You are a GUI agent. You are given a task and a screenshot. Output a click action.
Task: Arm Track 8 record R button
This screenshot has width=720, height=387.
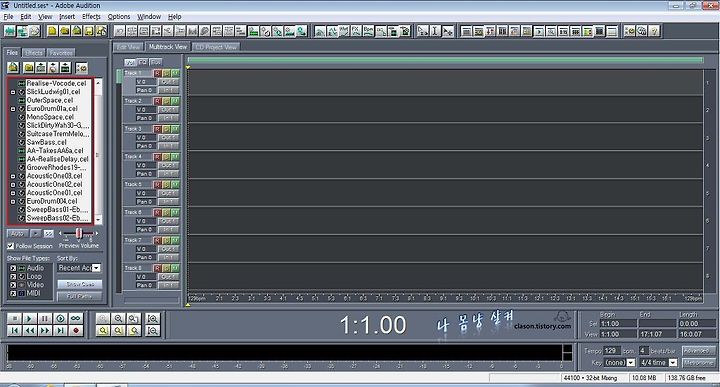158,268
